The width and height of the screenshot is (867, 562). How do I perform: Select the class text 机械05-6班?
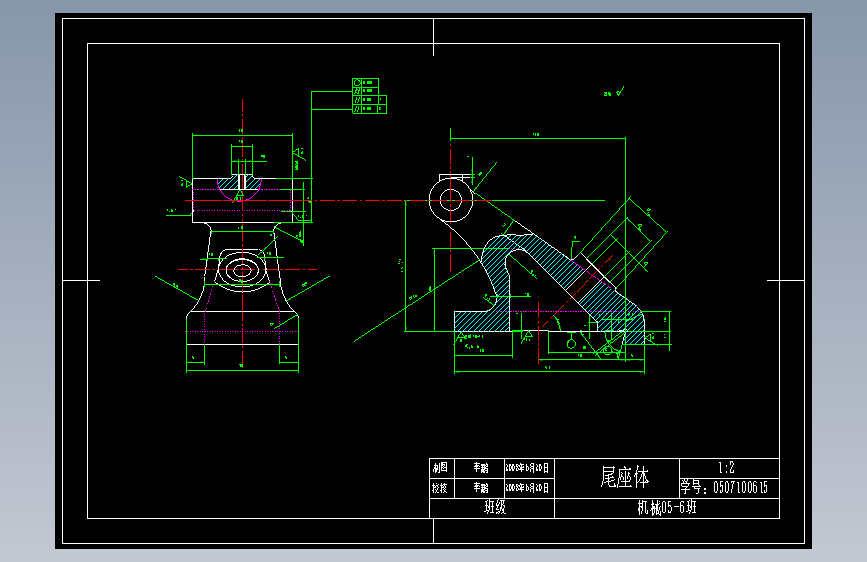(x=667, y=507)
